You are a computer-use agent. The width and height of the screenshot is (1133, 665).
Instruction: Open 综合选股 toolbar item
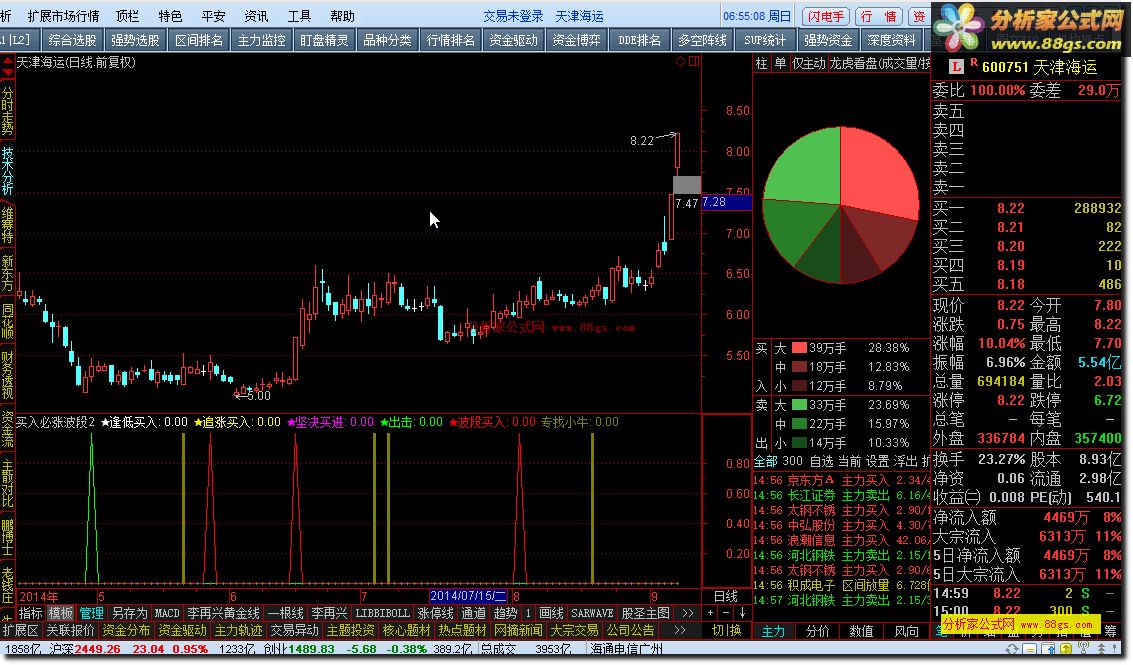point(72,40)
